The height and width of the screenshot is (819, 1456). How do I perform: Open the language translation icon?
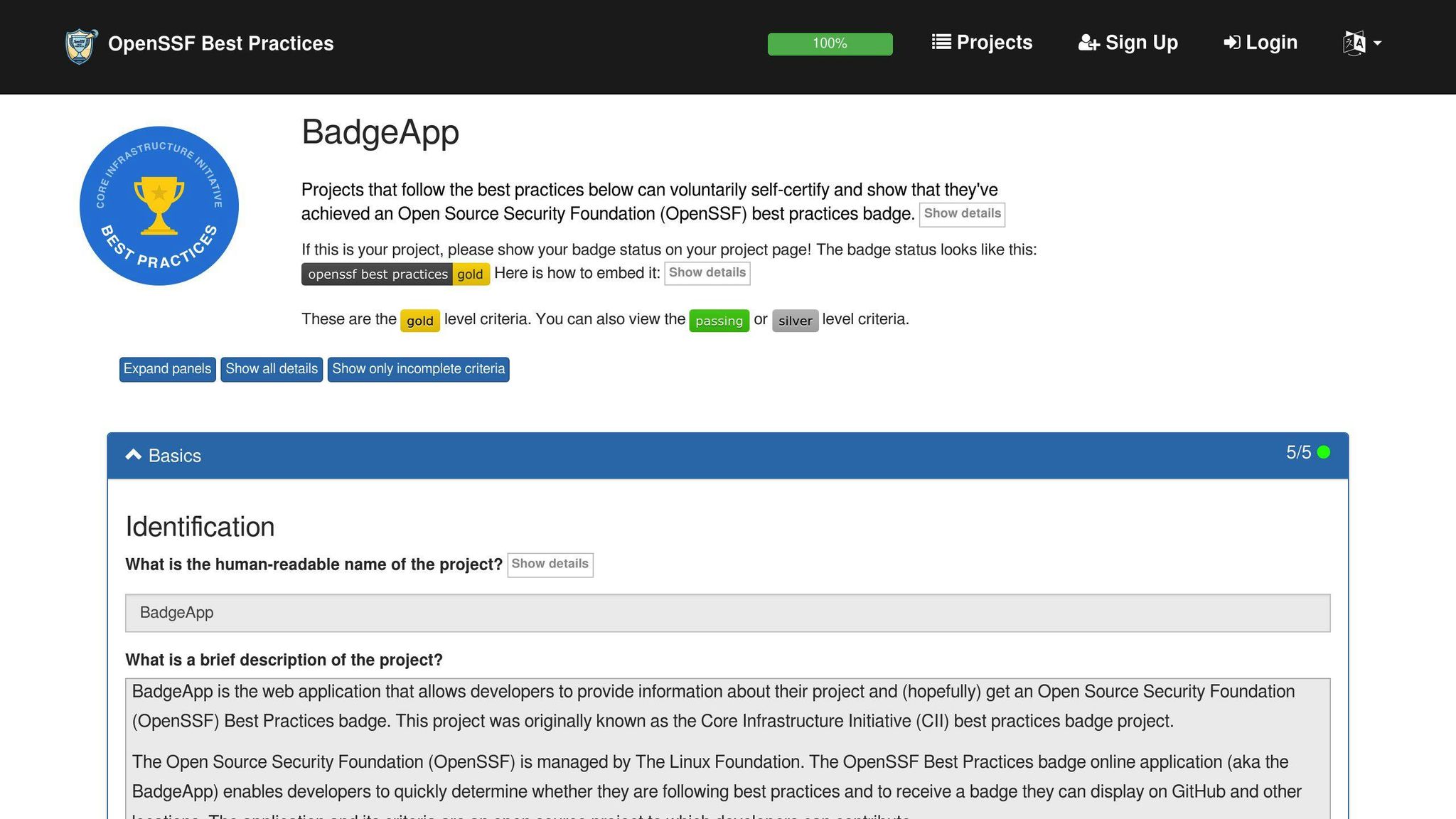(1354, 43)
